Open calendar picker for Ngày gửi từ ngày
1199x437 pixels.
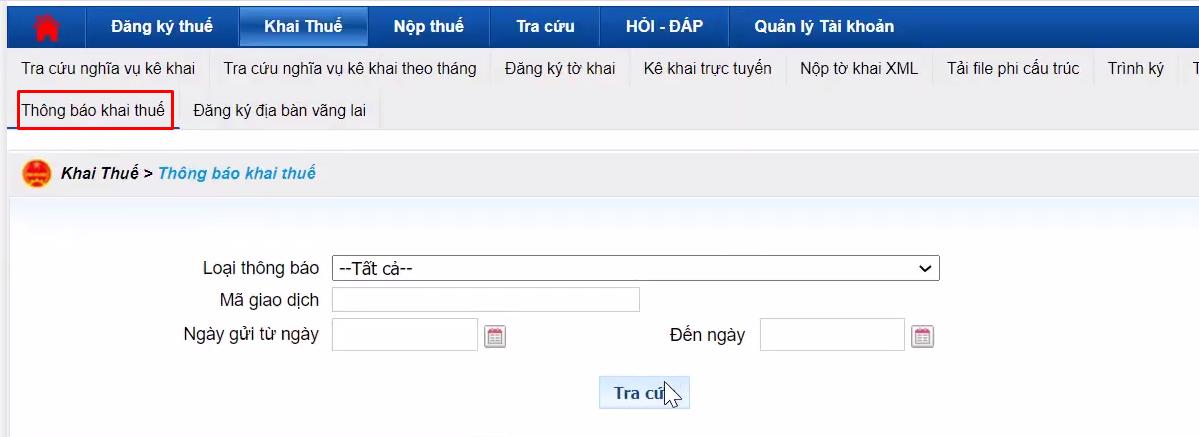496,336
